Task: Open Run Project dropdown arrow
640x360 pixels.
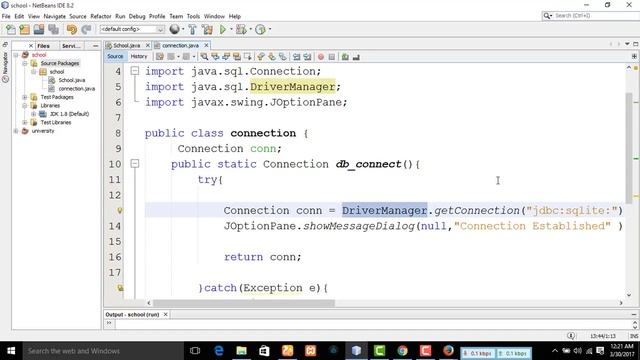Action: click(231, 29)
